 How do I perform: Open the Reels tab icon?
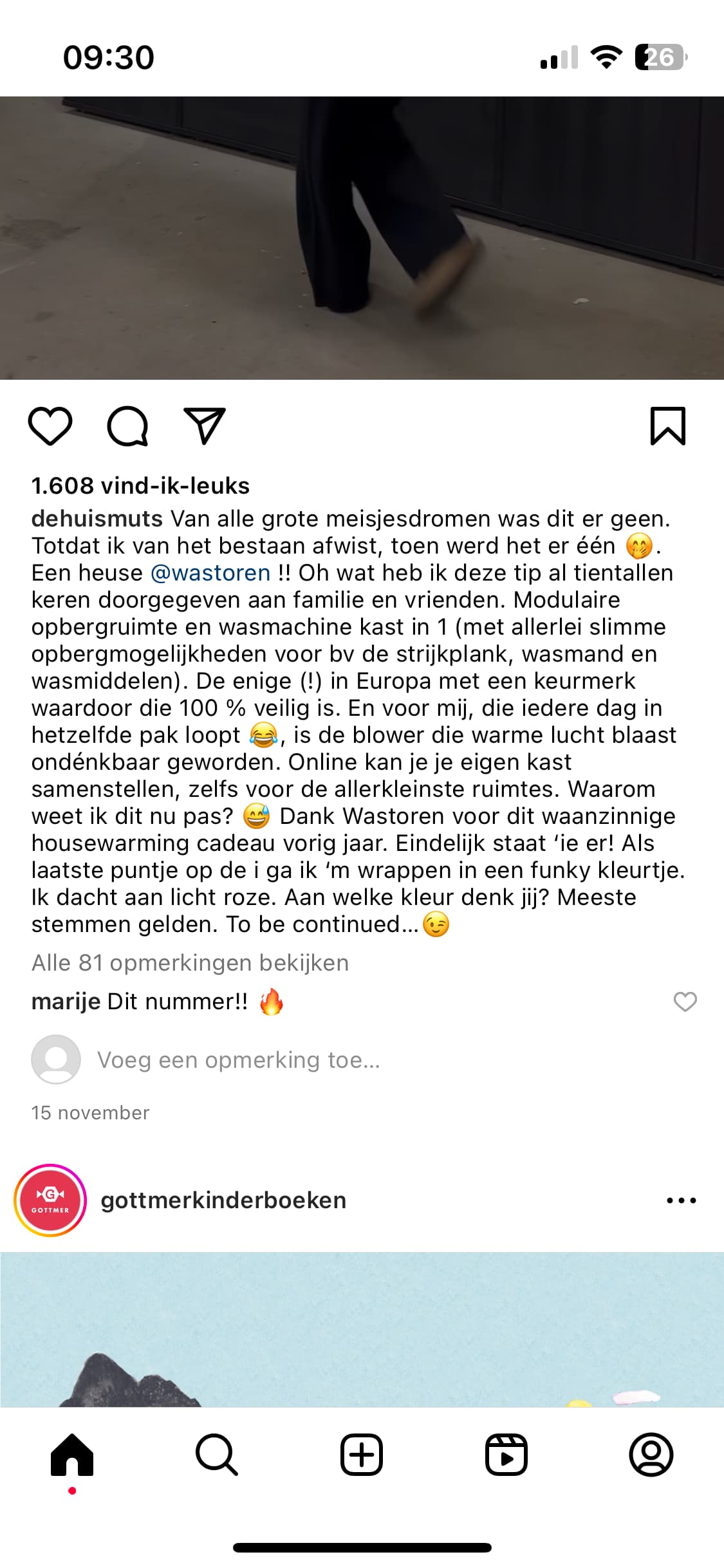[506, 1454]
